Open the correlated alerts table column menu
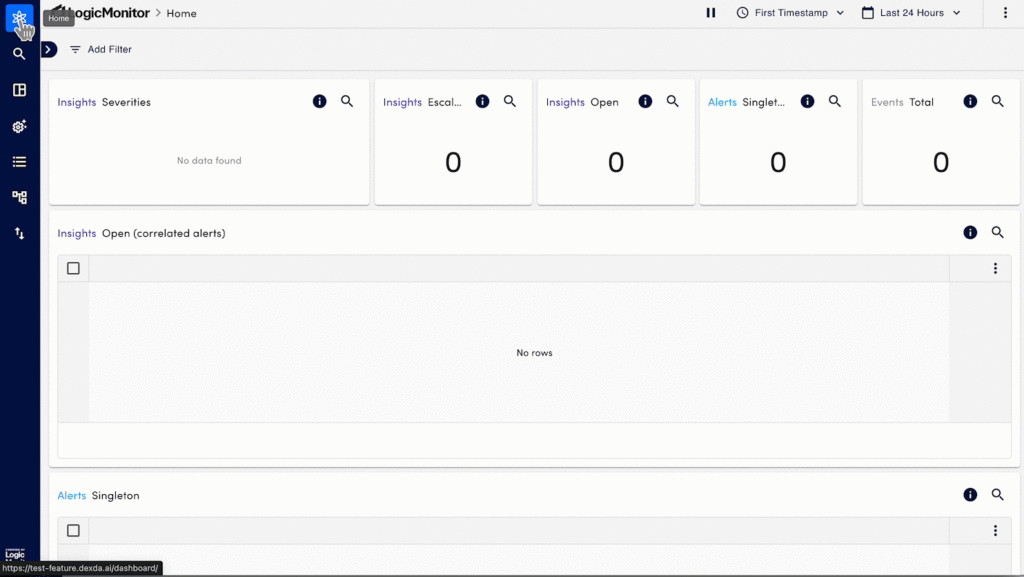1024x577 pixels. pos(994,268)
